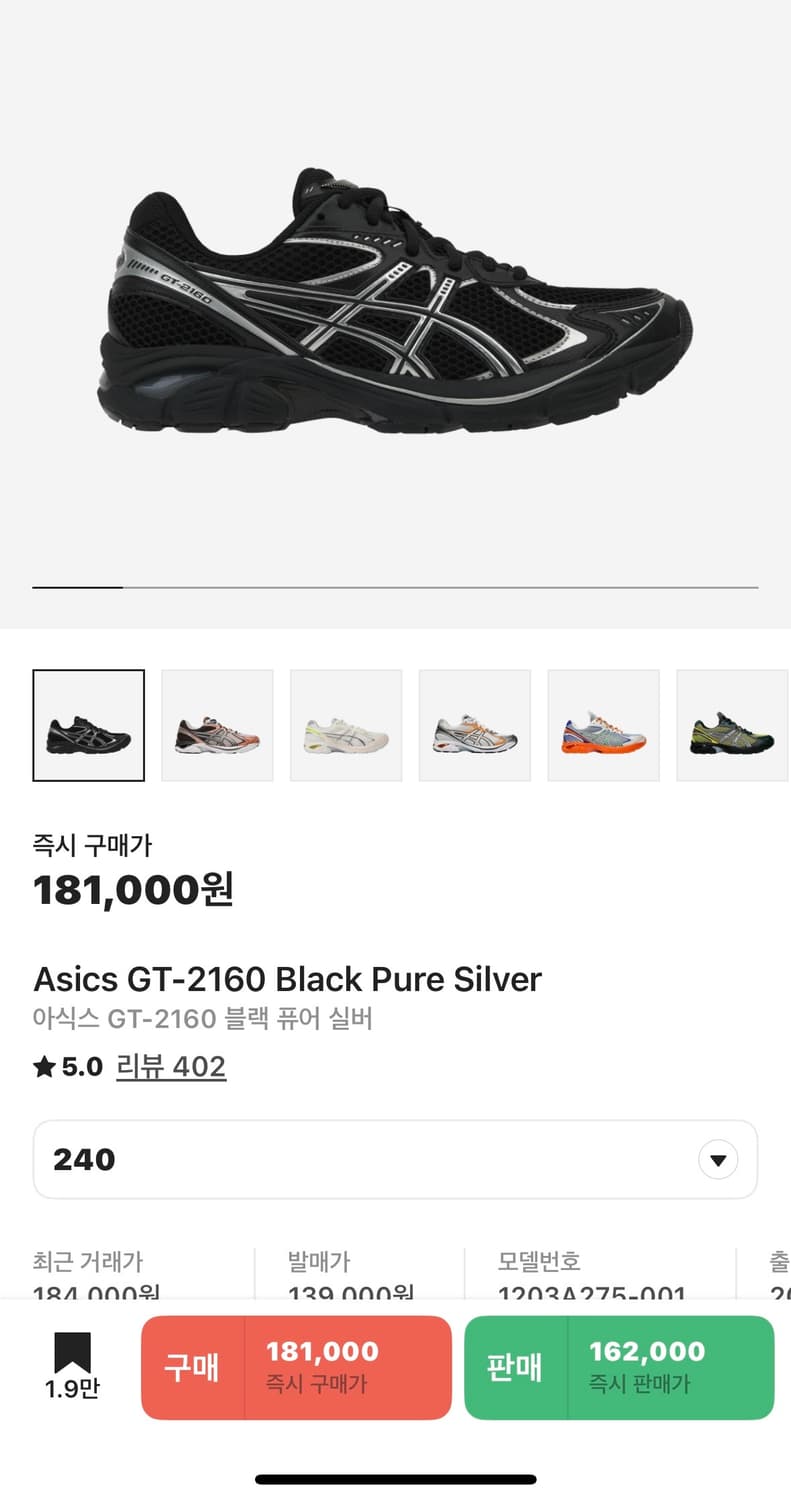
Task: Tap the red 구매 buy button
Action: click(192, 1368)
